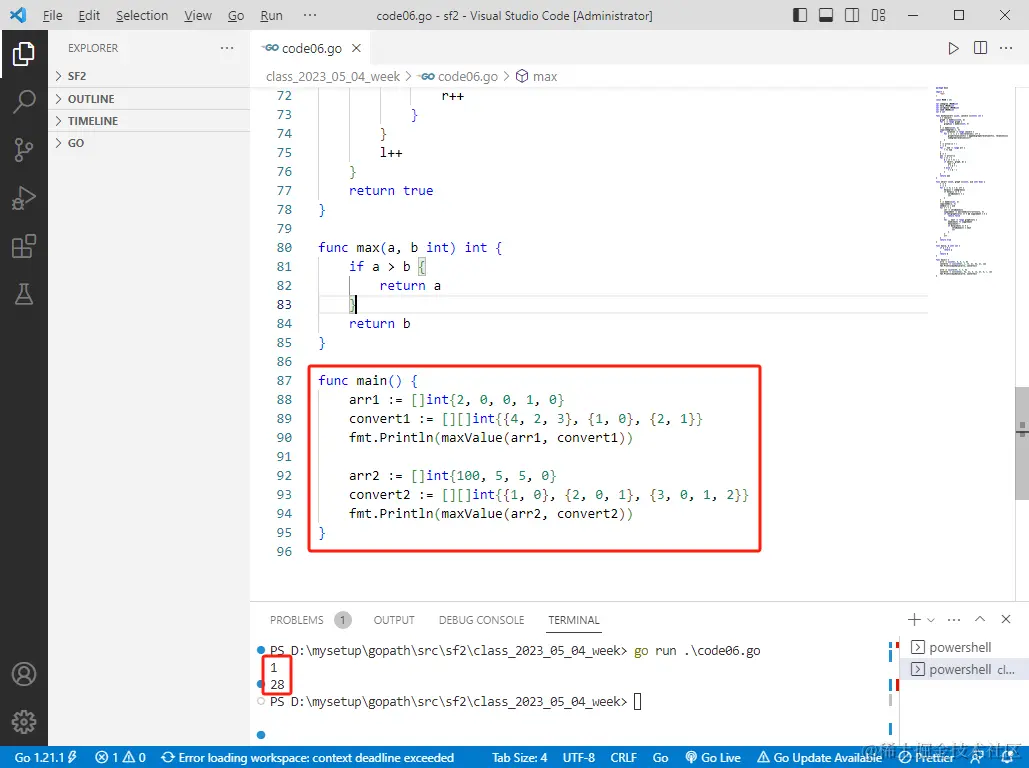The height and width of the screenshot is (768, 1029).
Task: Open errors and warnings status indicator
Action: tap(120, 757)
